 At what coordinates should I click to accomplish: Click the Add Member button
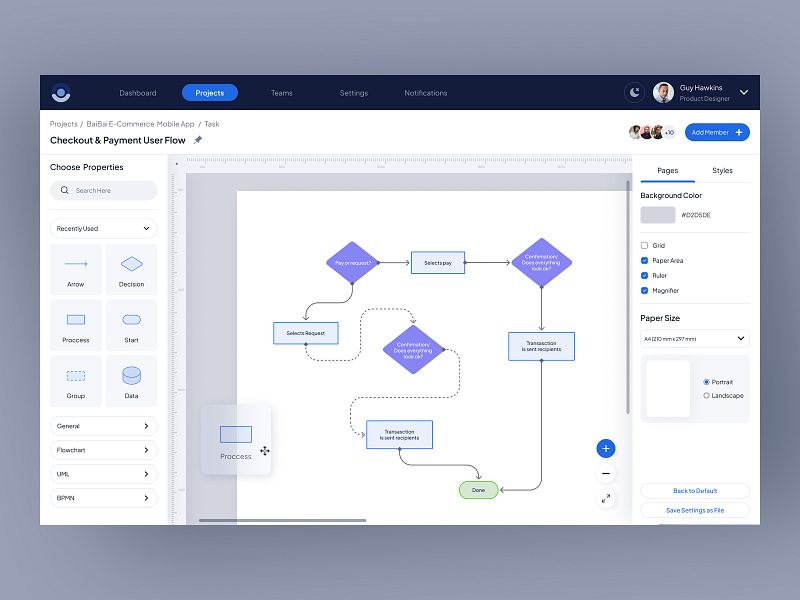coord(716,132)
